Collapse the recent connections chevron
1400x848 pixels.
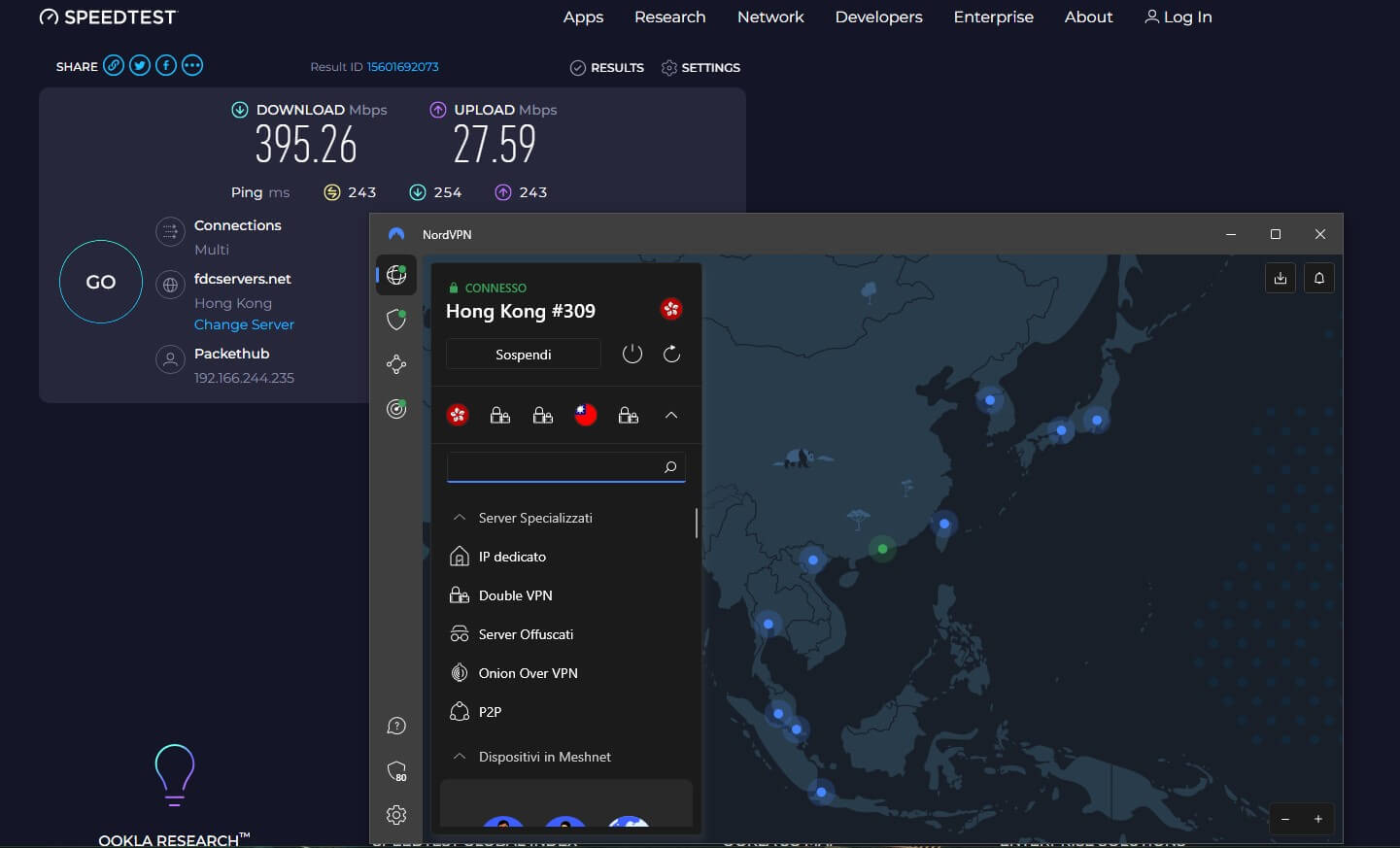click(x=671, y=415)
